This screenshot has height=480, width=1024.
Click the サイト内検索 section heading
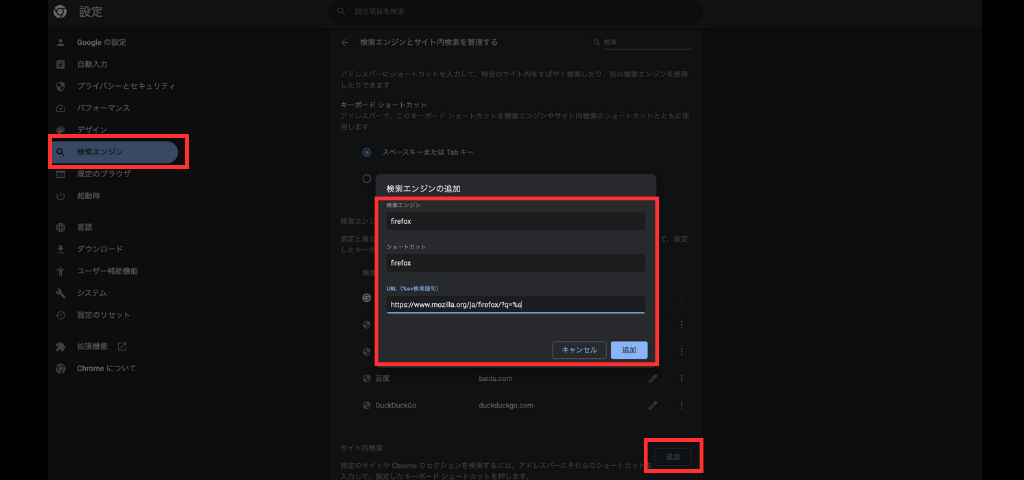(362, 448)
